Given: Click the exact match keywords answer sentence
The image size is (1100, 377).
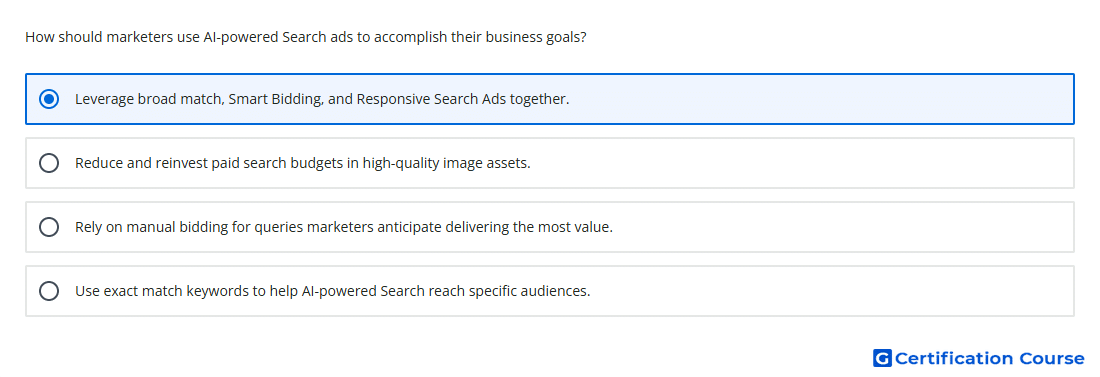Looking at the screenshot, I should (x=333, y=291).
